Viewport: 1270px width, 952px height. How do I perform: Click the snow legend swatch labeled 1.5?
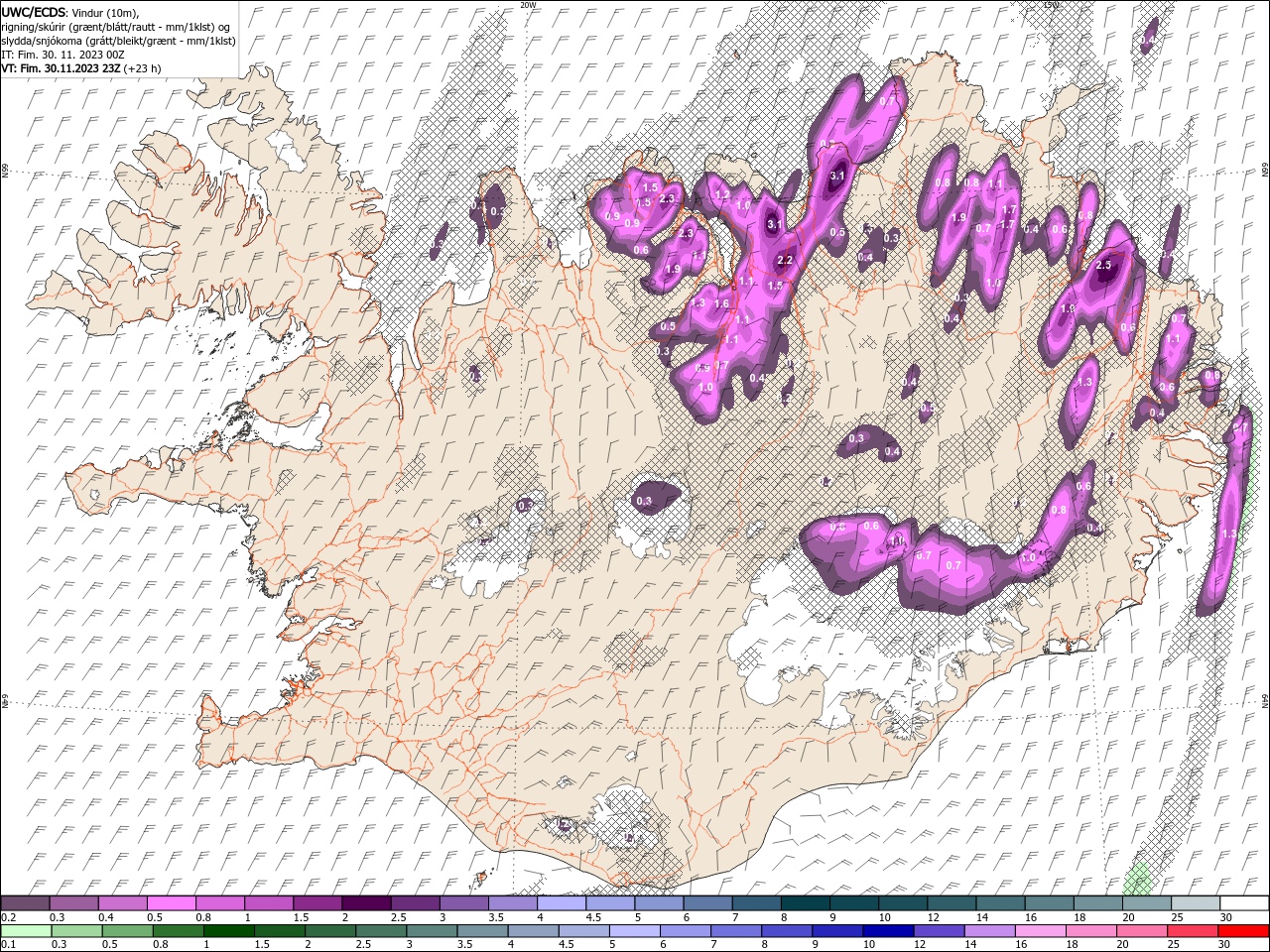tap(317, 903)
